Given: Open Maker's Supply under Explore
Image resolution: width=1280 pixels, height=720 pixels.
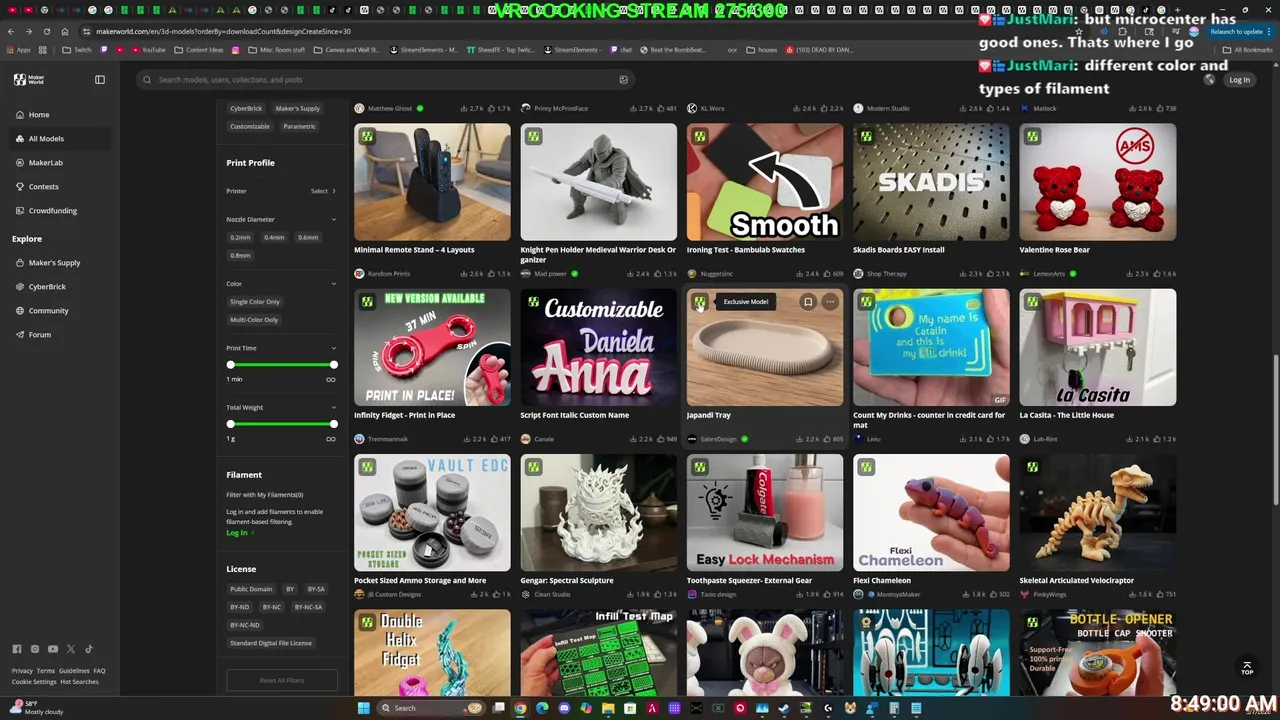Looking at the screenshot, I should 60,263.
